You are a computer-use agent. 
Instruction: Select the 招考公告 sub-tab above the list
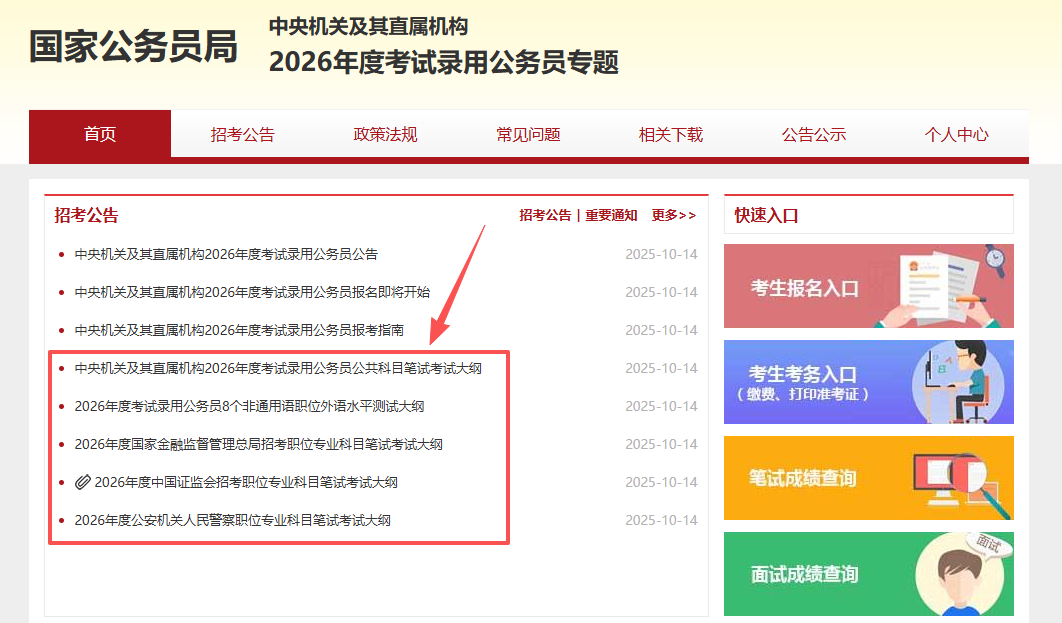(545, 215)
